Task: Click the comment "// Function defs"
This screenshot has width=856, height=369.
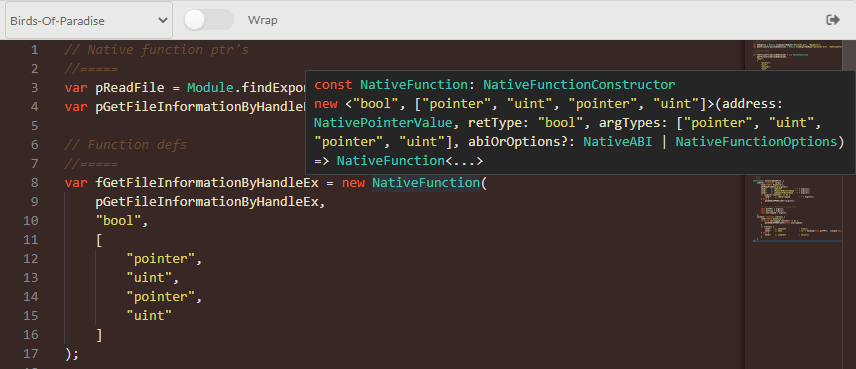Action: (x=126, y=145)
